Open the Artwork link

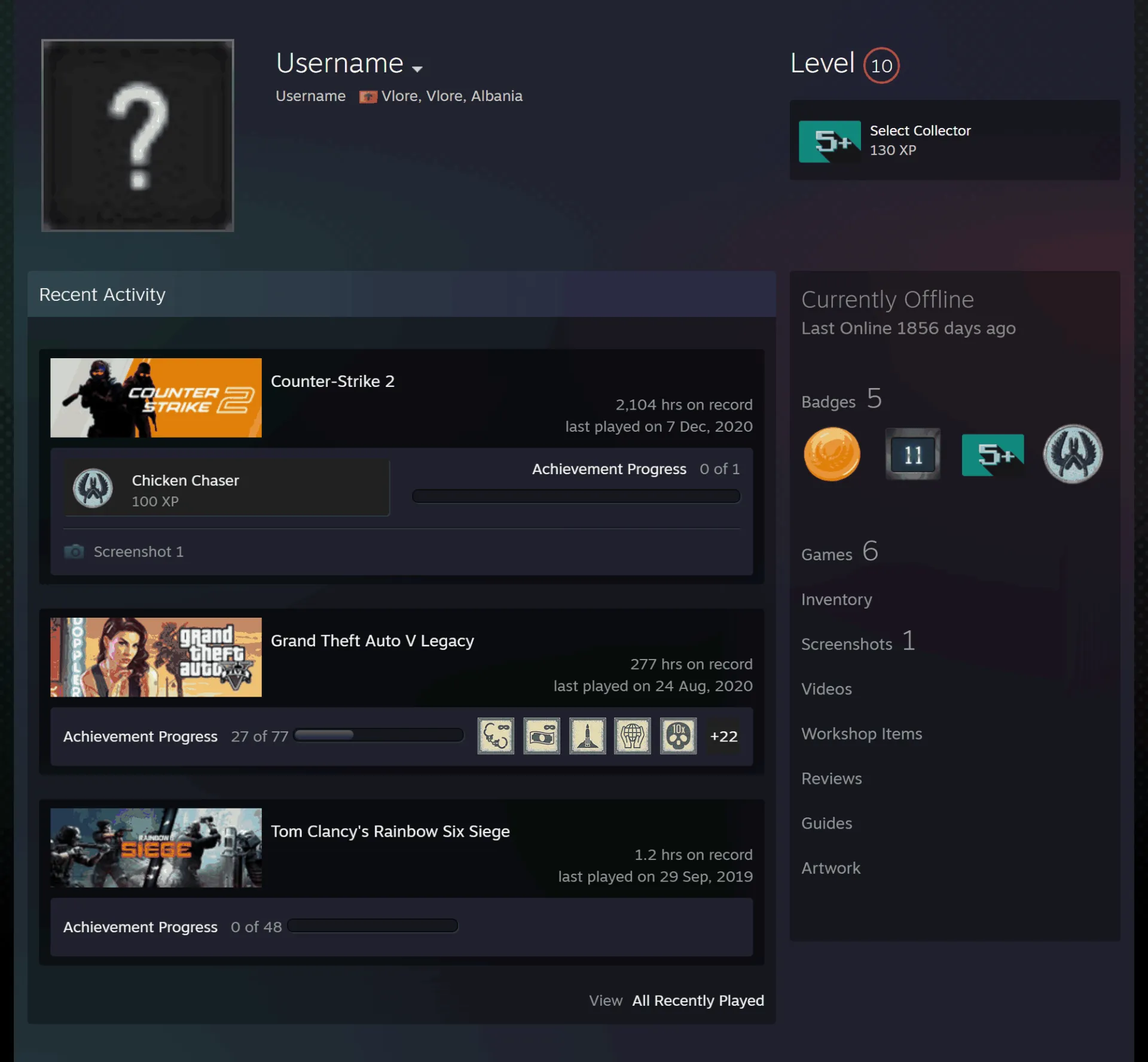point(831,868)
